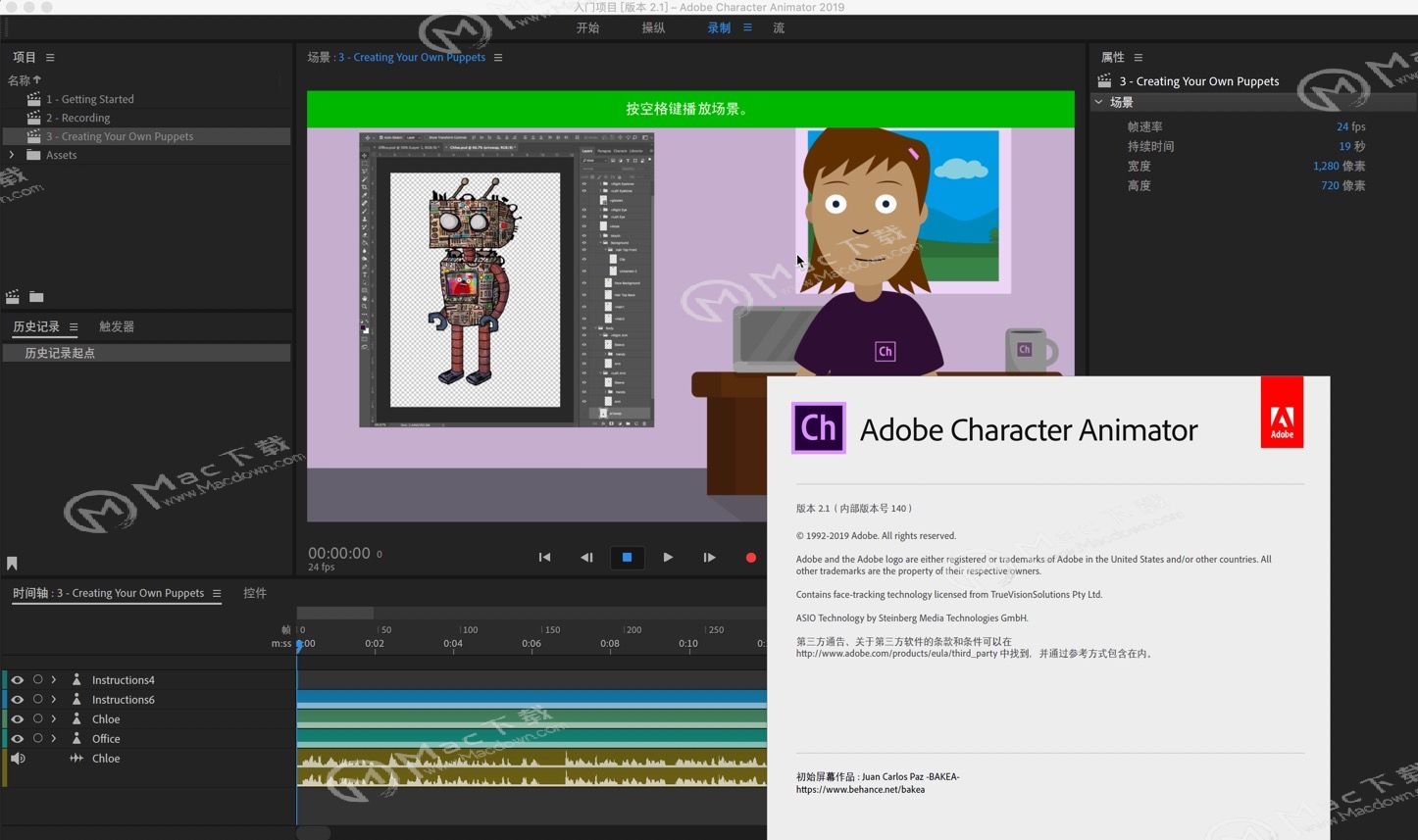Click the stop button

tap(627, 557)
